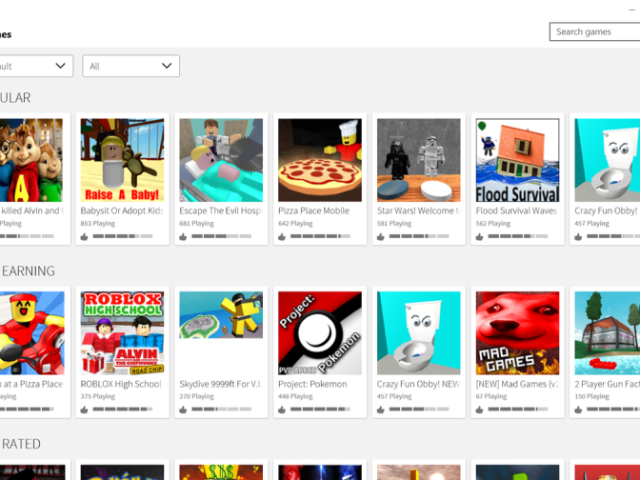Open the Flood Survival thumbnail
The width and height of the screenshot is (640, 480).
(518, 160)
